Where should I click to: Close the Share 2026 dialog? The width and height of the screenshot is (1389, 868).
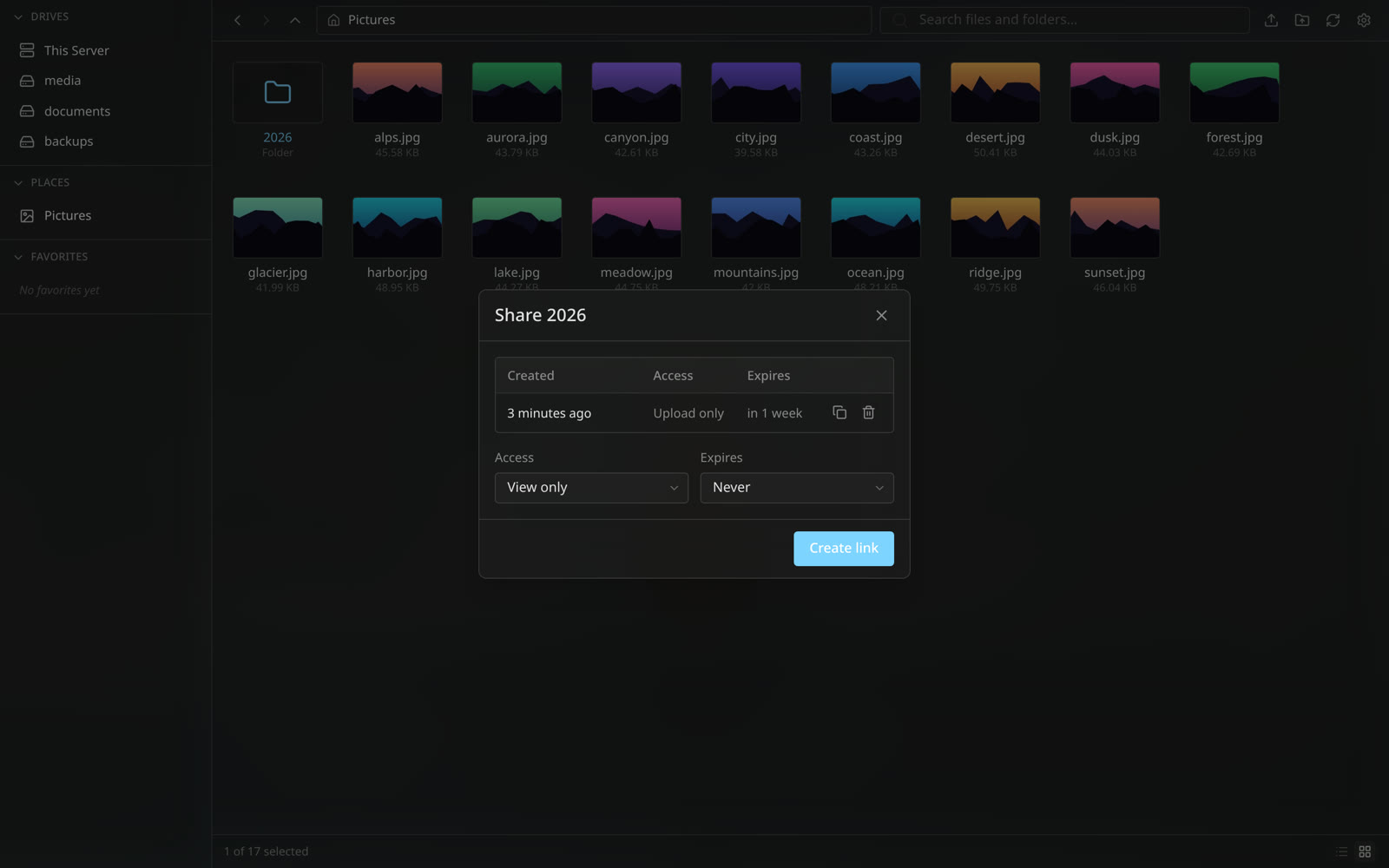[881, 315]
